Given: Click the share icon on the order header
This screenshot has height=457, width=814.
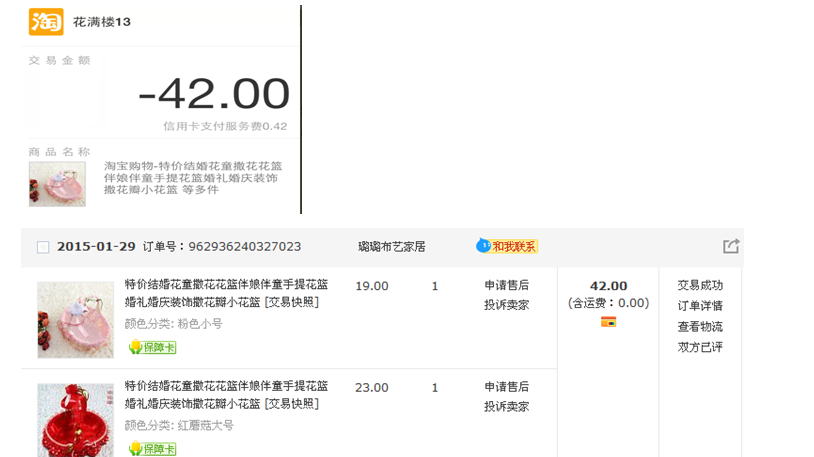Looking at the screenshot, I should (731, 246).
